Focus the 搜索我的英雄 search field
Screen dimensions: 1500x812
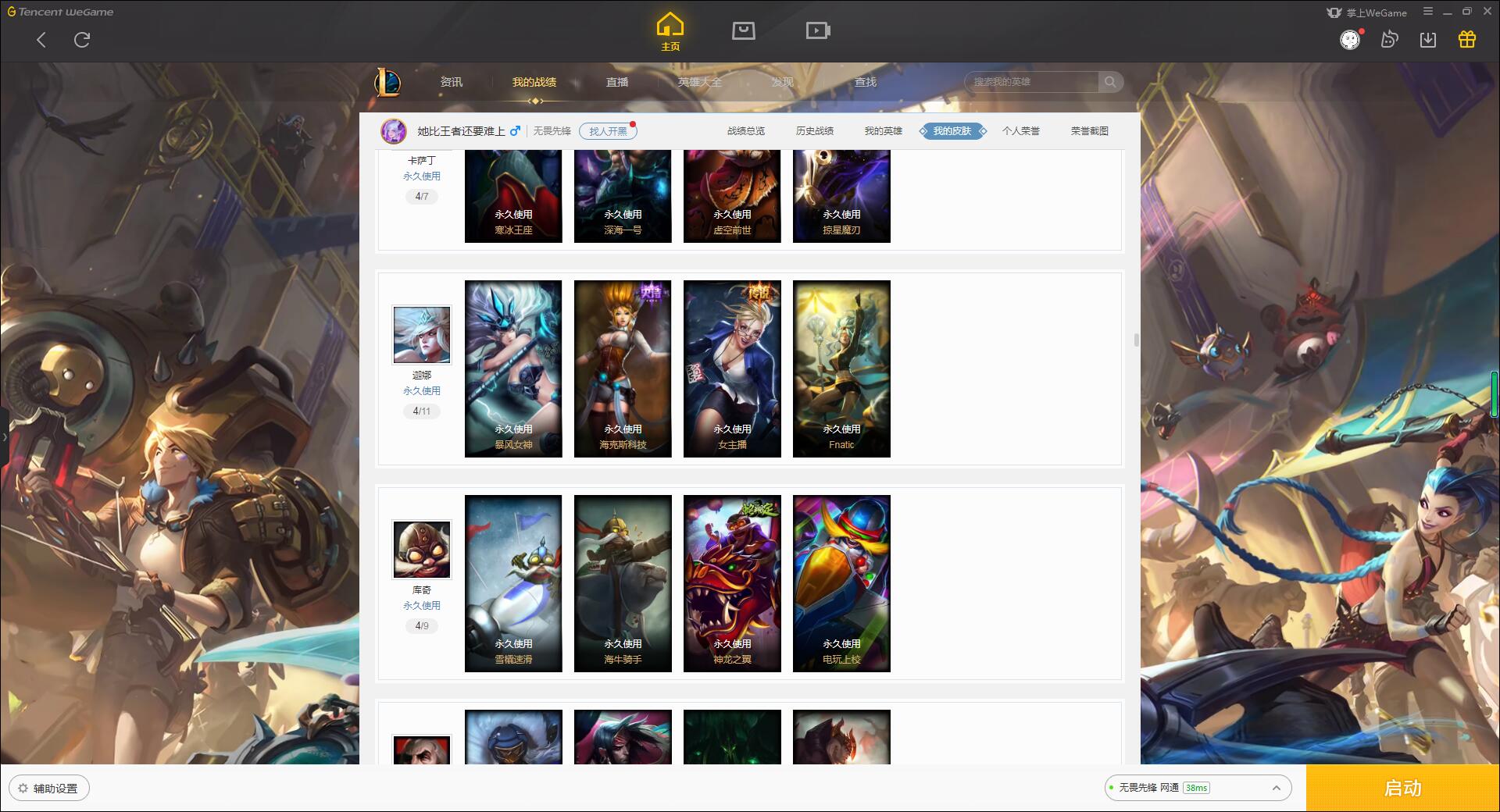click(x=1031, y=82)
